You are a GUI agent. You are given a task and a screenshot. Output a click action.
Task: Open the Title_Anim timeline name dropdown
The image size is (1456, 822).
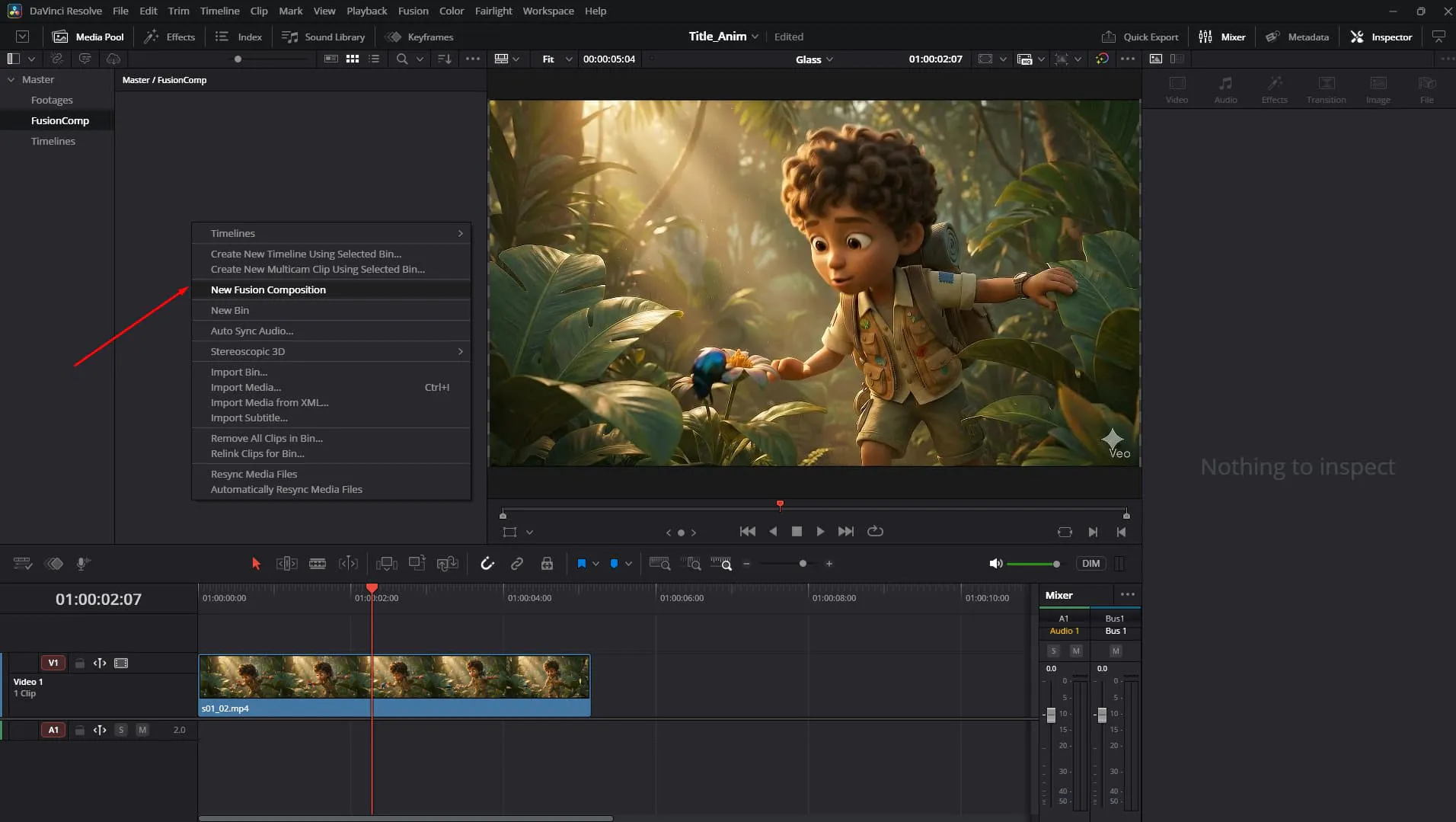tap(723, 37)
